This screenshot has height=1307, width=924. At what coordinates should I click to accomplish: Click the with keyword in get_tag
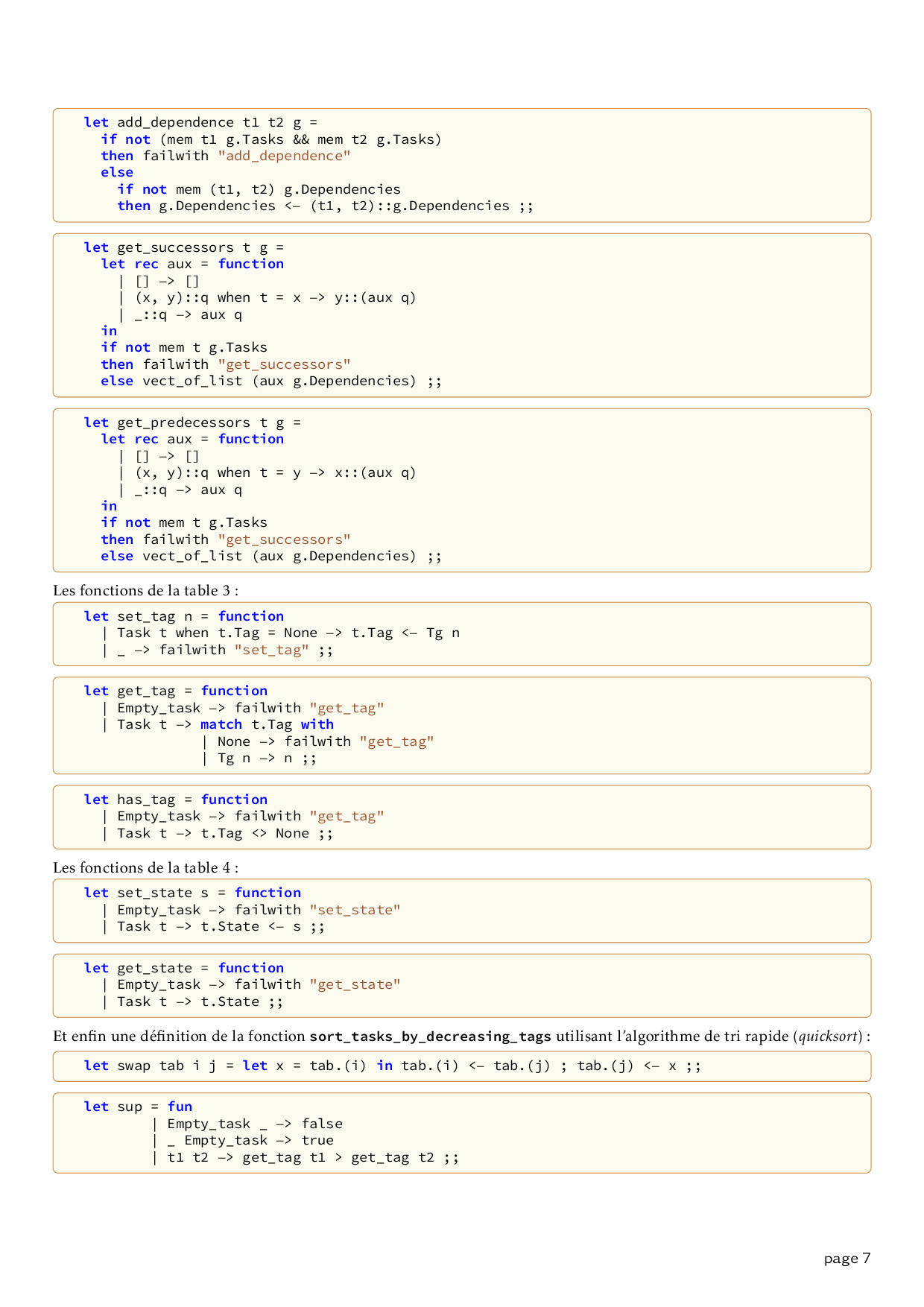tap(317, 724)
